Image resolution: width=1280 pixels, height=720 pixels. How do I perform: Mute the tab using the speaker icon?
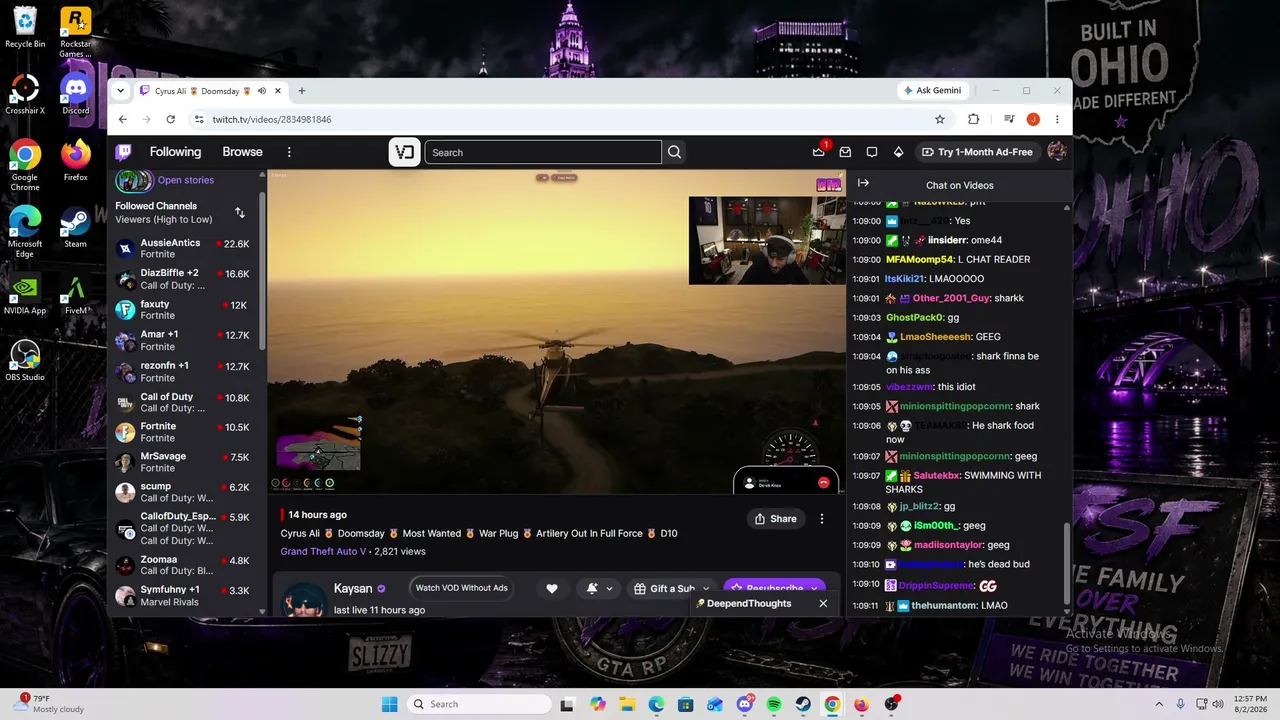(x=262, y=91)
